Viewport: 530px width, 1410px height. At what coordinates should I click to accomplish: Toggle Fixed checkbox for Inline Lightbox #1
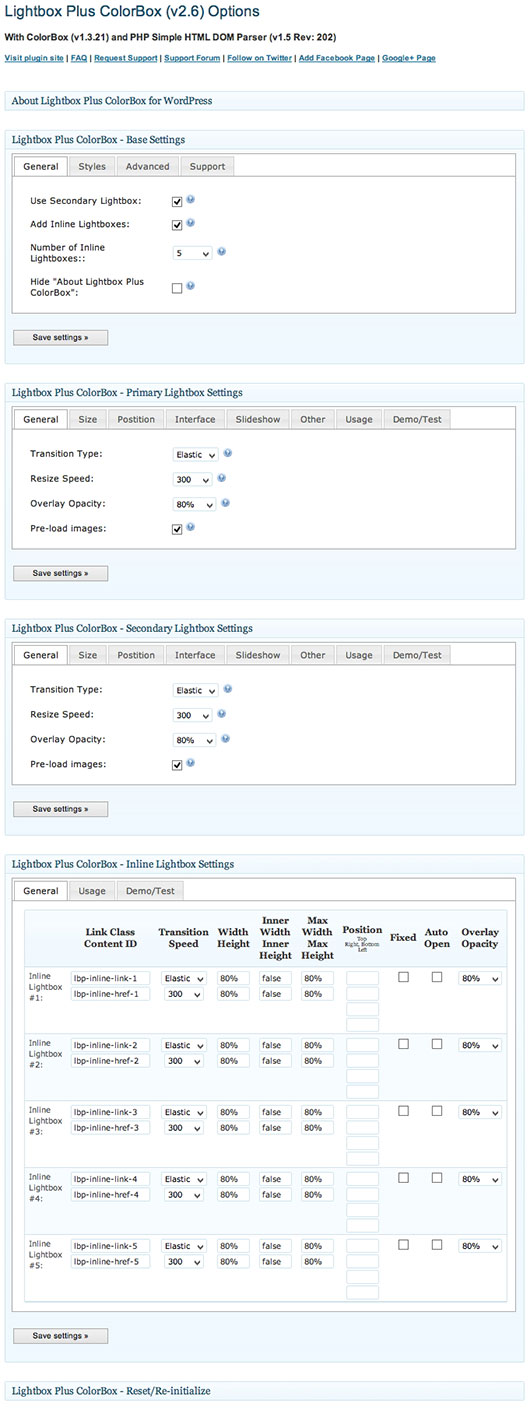click(403, 977)
